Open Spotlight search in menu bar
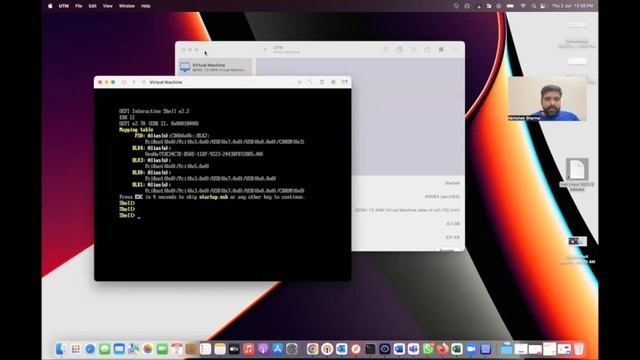The height and width of the screenshot is (360, 640). (533, 6)
